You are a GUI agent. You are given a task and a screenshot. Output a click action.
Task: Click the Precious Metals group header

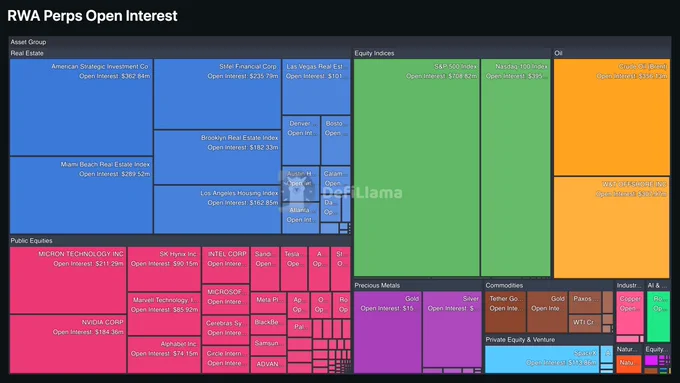click(377, 285)
